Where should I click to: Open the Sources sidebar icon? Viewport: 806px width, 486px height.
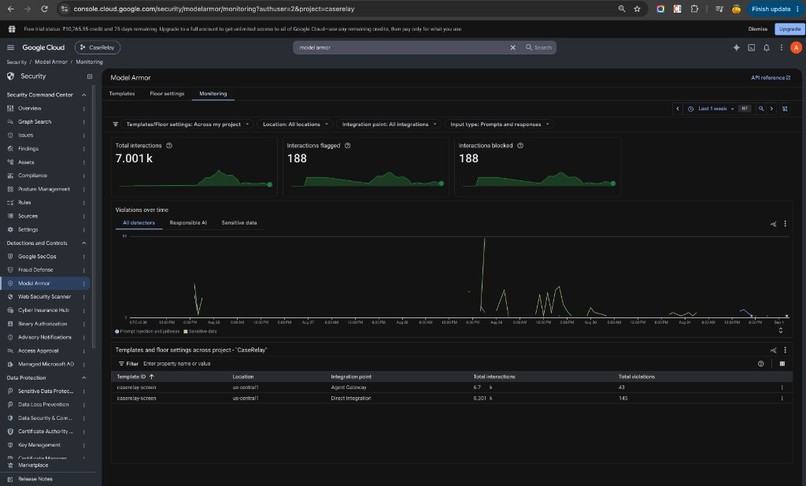tap(10, 215)
